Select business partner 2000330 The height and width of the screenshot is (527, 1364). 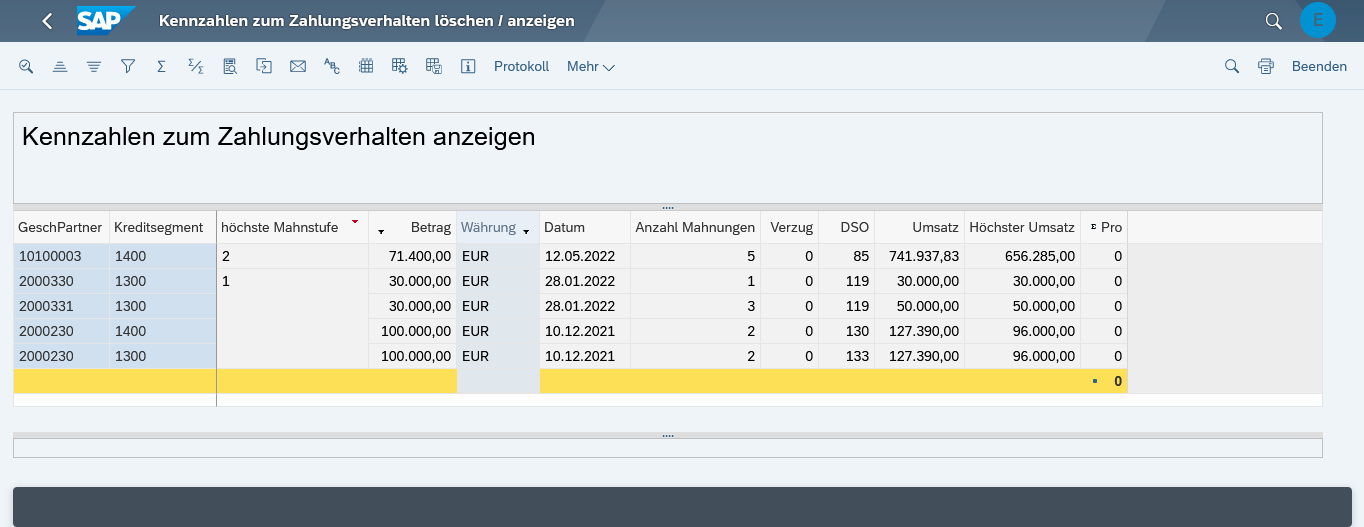pyautogui.click(x=62, y=281)
